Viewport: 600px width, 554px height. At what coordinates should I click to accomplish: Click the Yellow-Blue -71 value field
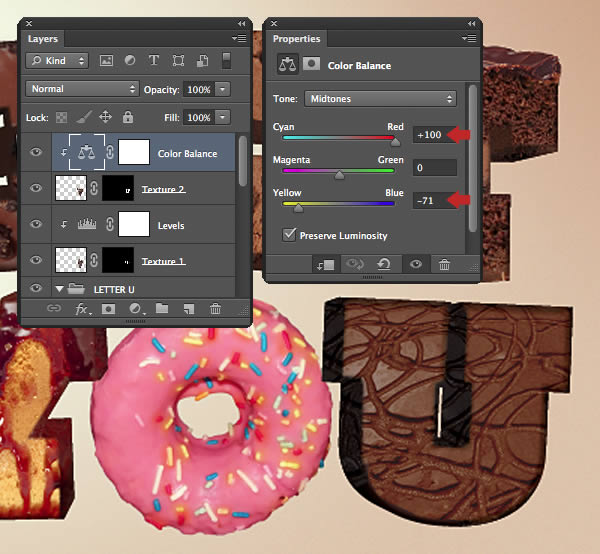point(435,200)
